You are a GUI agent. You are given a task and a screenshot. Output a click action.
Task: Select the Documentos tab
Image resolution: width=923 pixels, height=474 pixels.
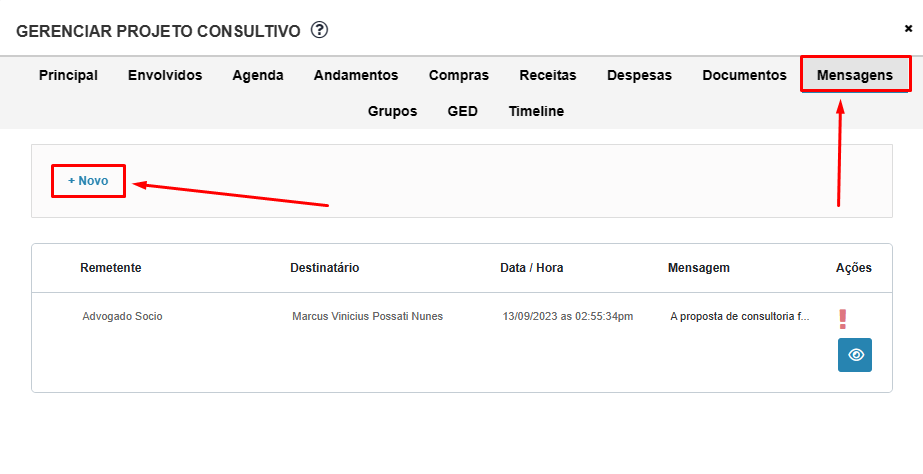(744, 75)
